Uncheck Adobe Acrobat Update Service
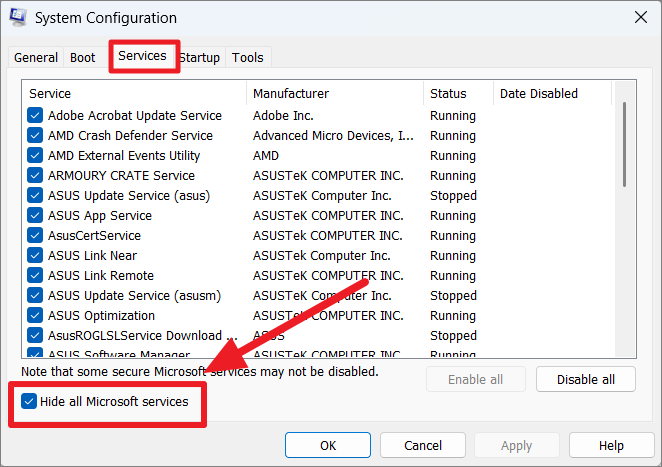 point(35,115)
